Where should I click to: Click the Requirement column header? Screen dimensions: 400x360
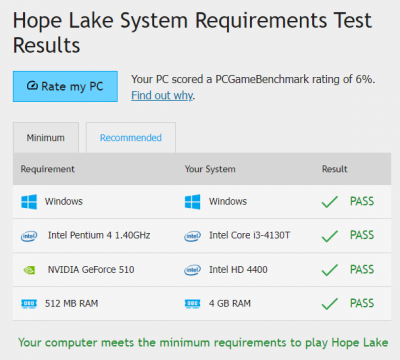(48, 169)
